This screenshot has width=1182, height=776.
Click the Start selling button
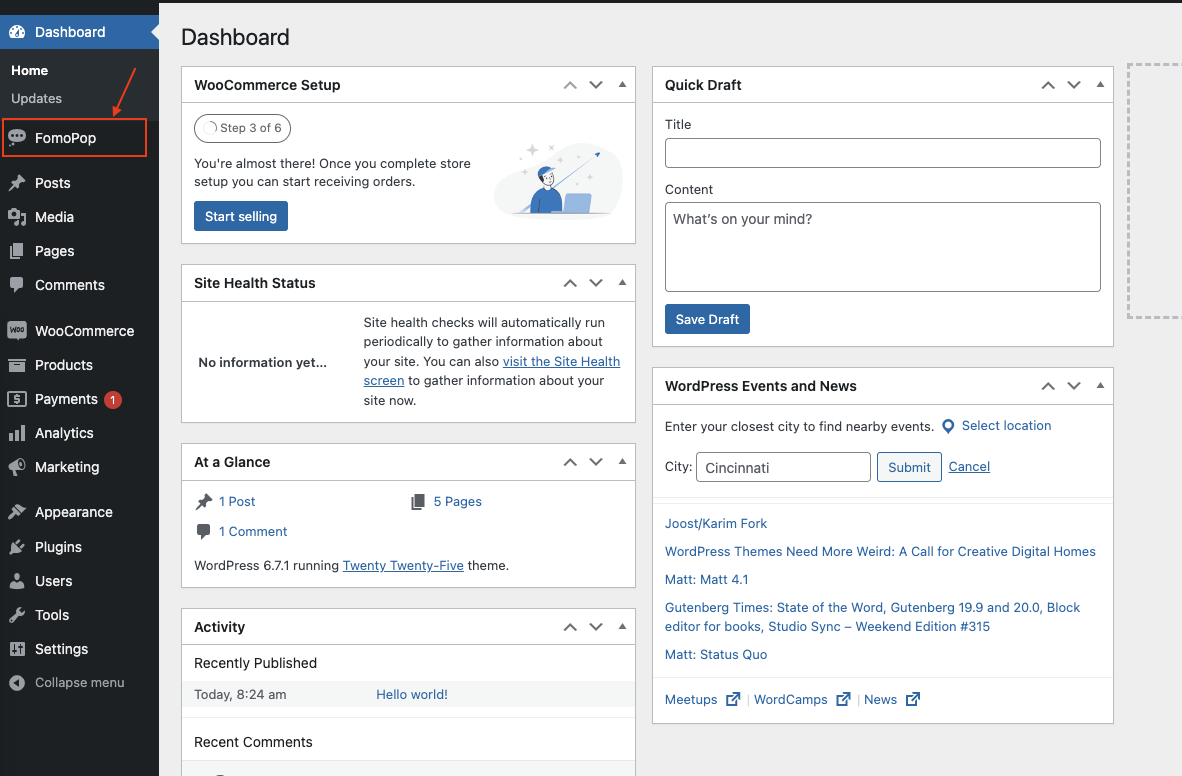pos(240,216)
